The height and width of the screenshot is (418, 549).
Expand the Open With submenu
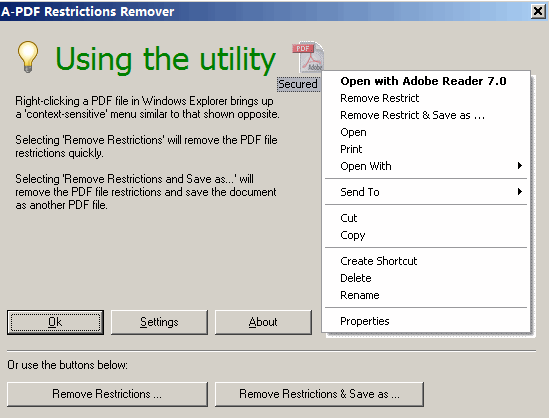pyautogui.click(x=426, y=166)
